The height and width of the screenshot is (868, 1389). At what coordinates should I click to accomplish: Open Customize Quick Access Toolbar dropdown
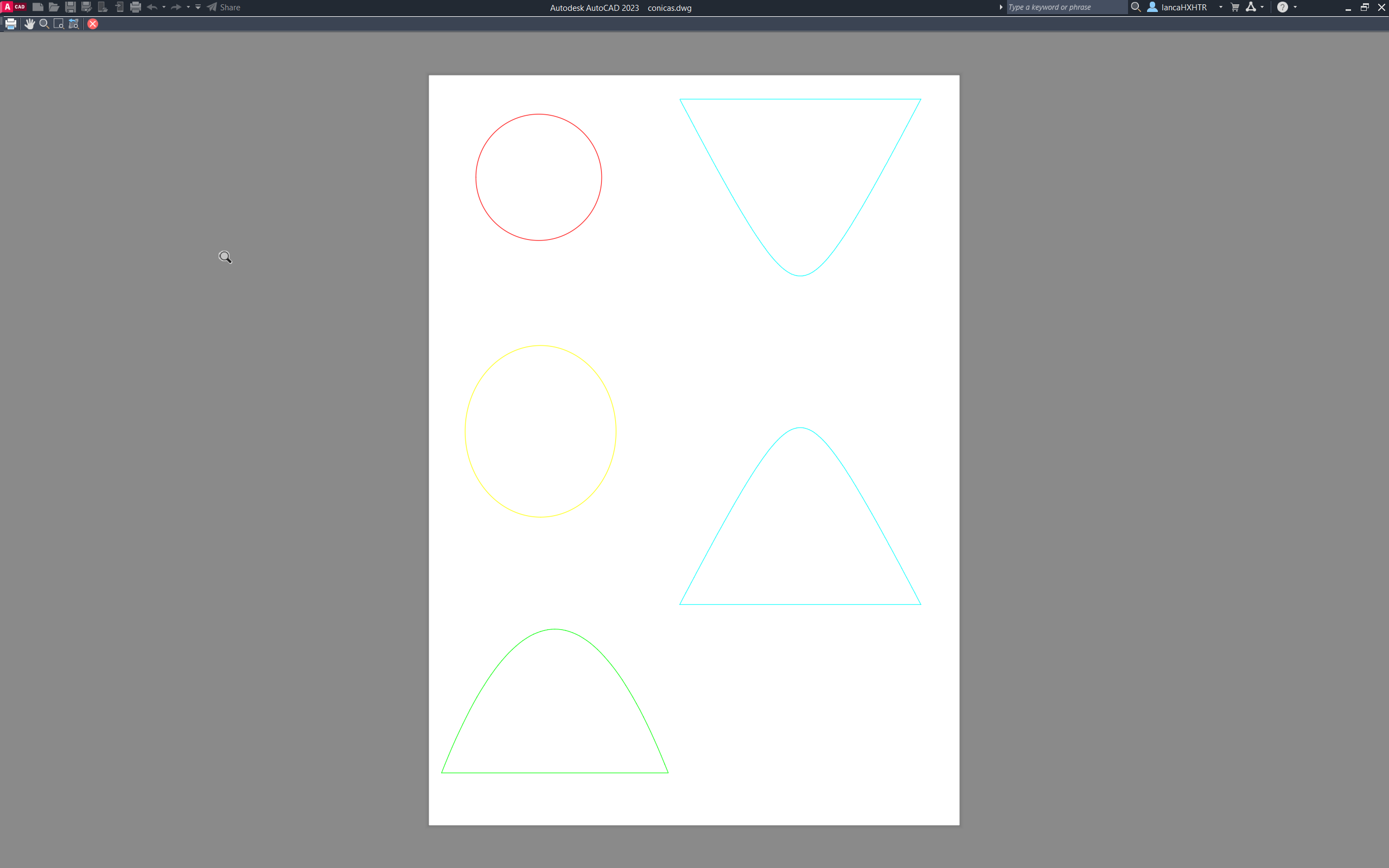[198, 7]
